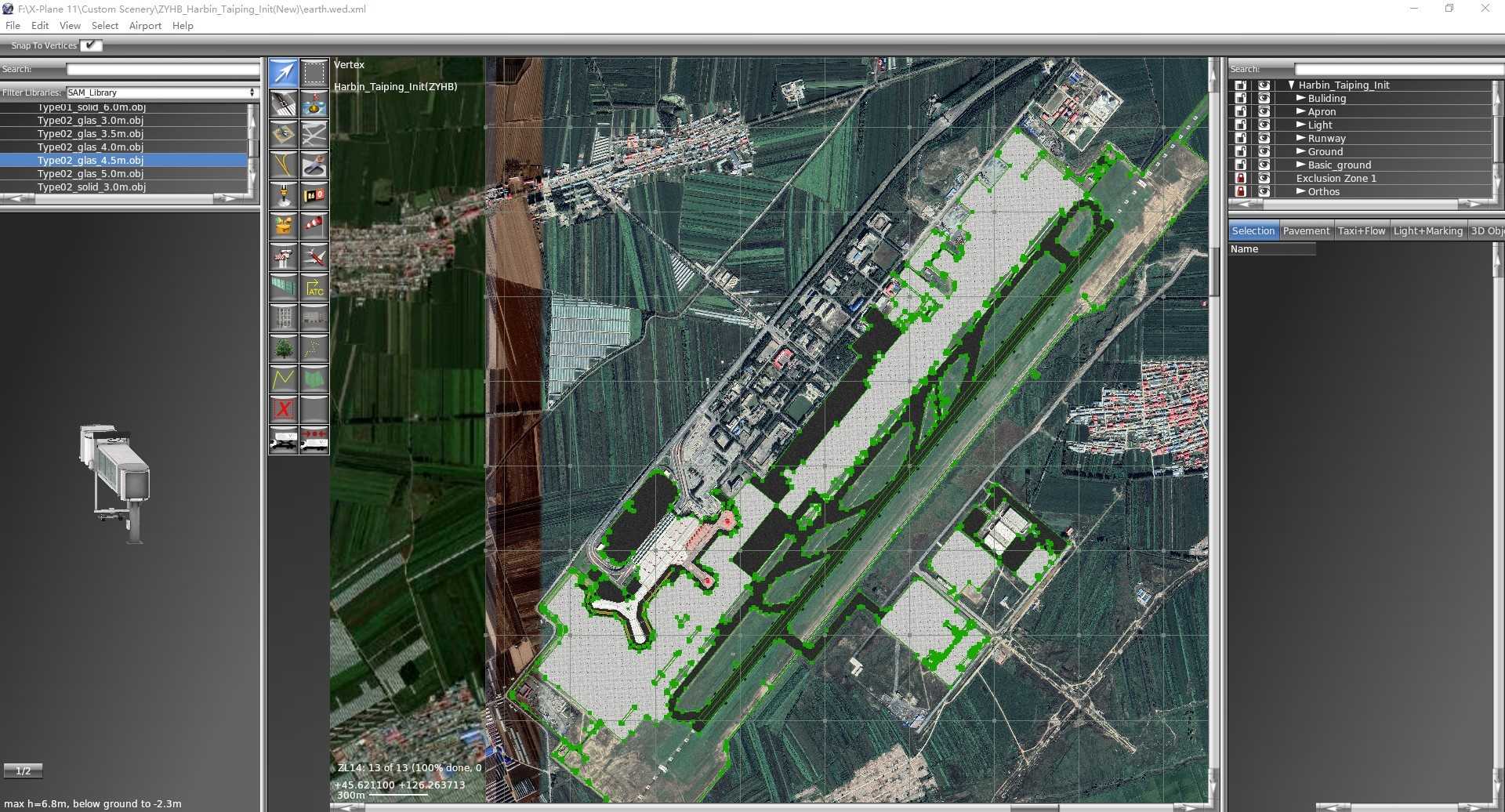Expand the Apron group
Image resolution: width=1505 pixels, height=812 pixels.
1300,111
